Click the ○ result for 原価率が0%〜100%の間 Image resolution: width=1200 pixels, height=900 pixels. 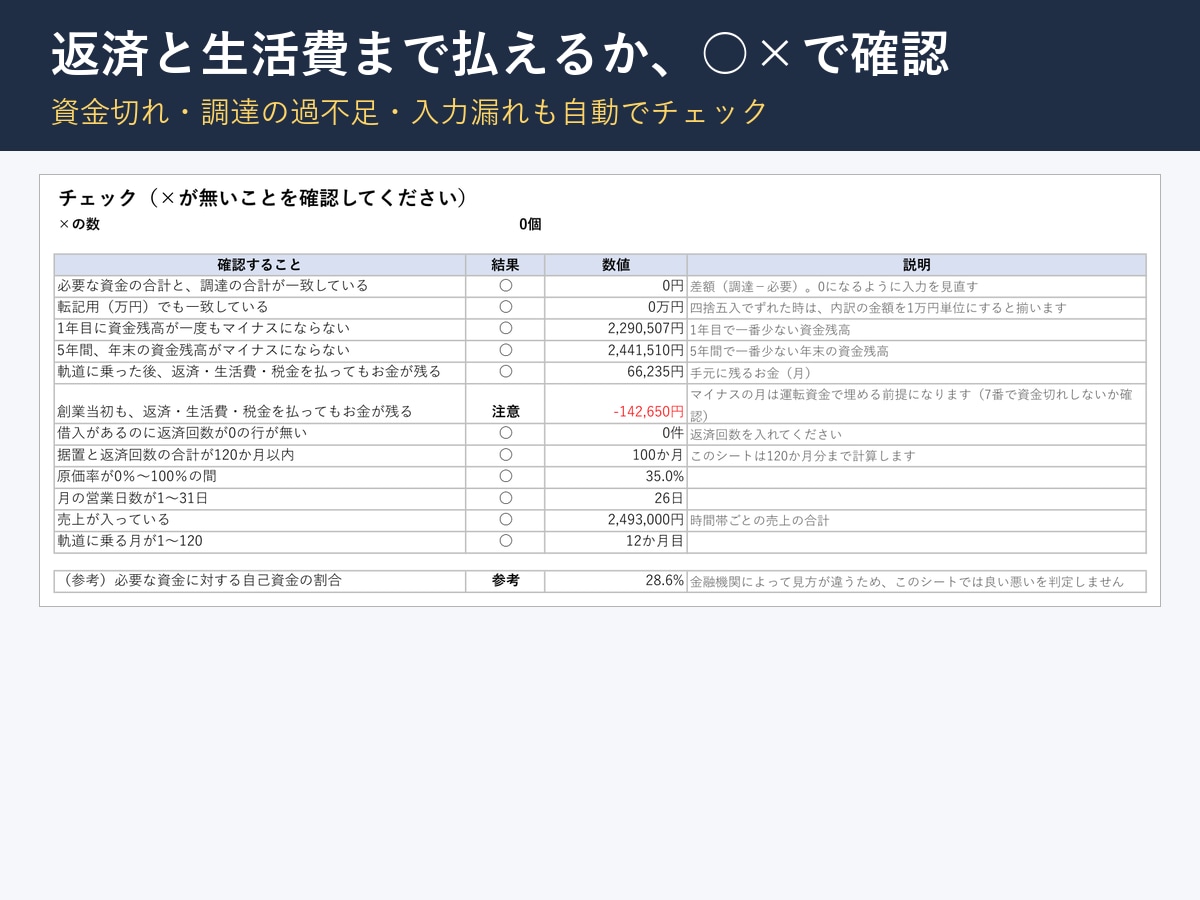[x=505, y=477]
